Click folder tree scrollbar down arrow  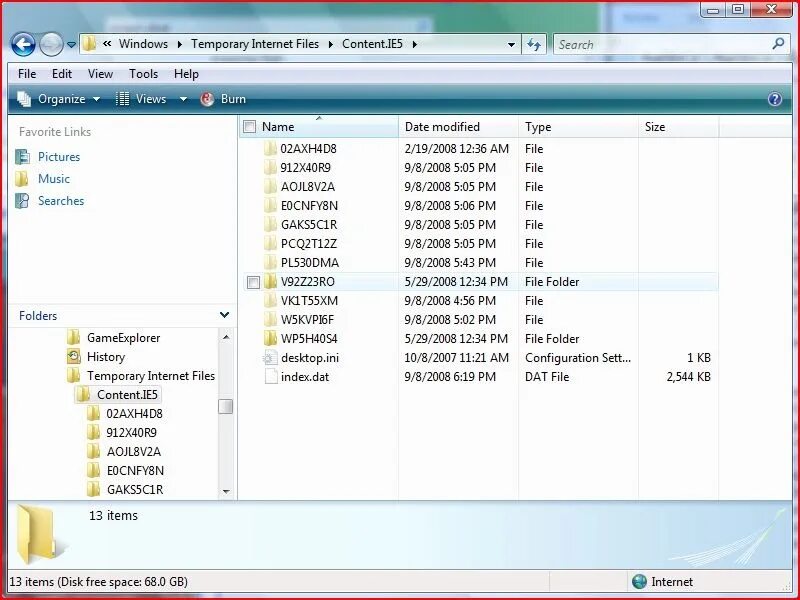pos(226,491)
